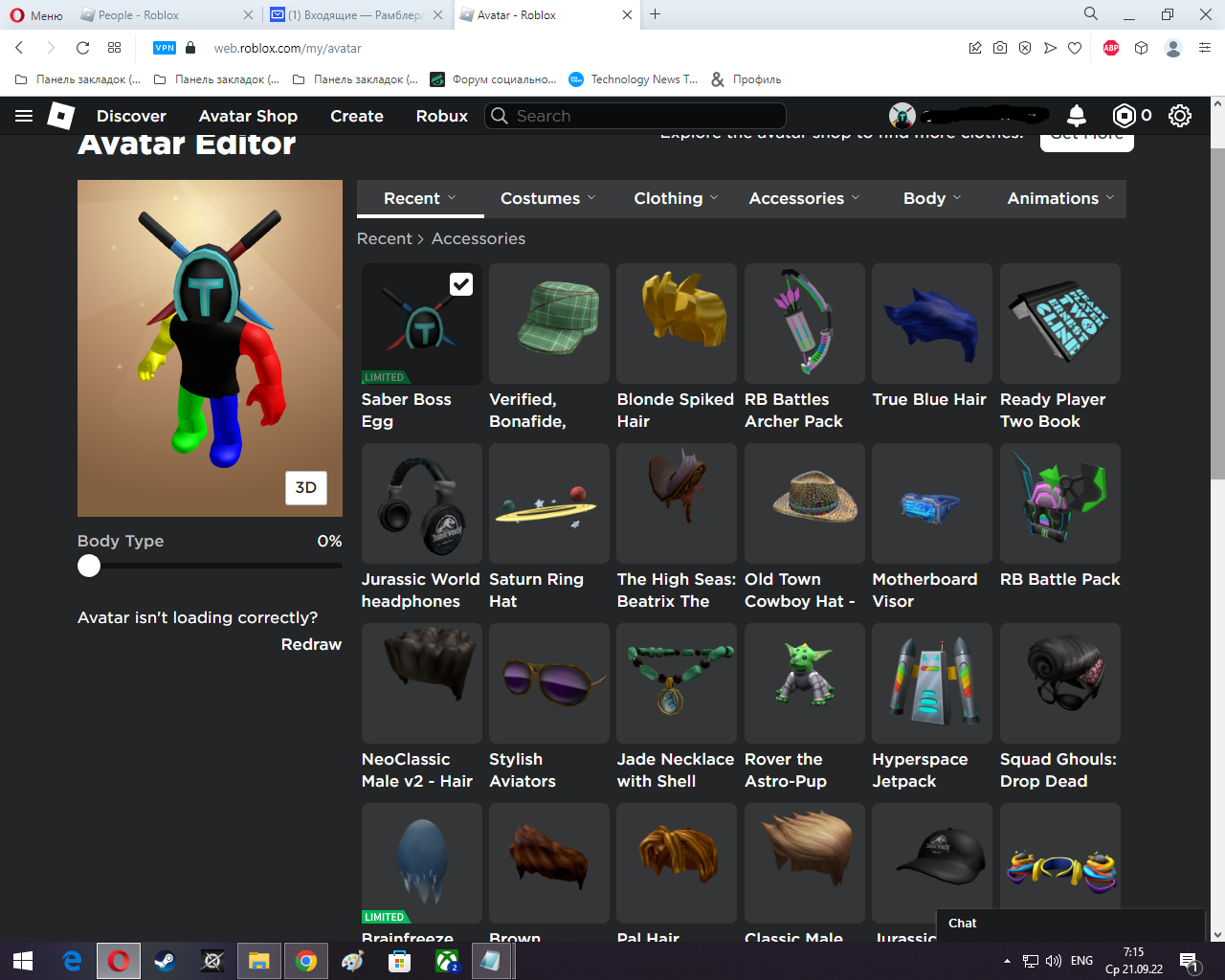The height and width of the screenshot is (980, 1225).
Task: Open the Technology News bookmark
Action: click(x=634, y=79)
